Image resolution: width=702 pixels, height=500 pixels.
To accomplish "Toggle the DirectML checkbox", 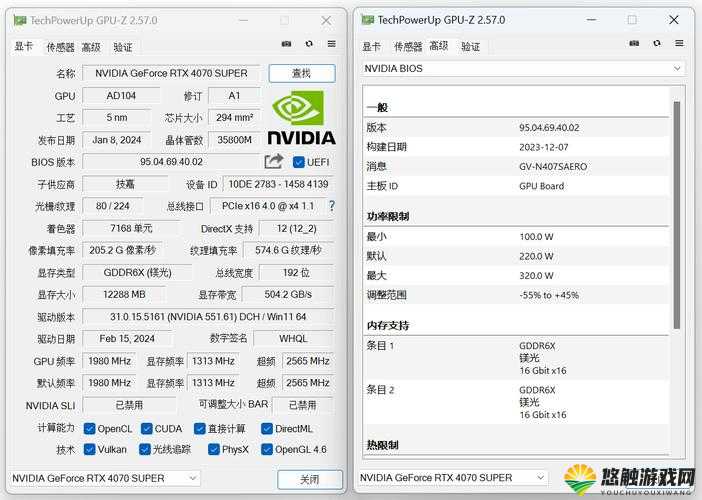I will pos(267,428).
